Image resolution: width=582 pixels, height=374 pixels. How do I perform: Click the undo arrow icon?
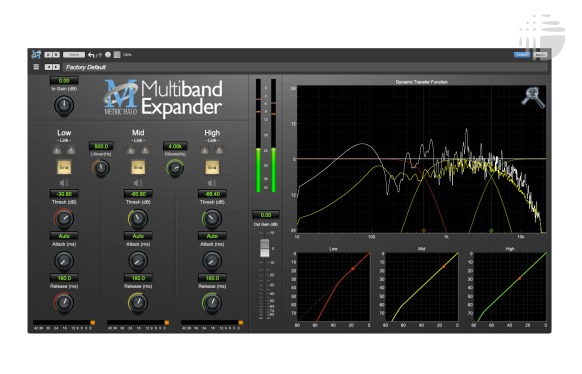coord(91,55)
